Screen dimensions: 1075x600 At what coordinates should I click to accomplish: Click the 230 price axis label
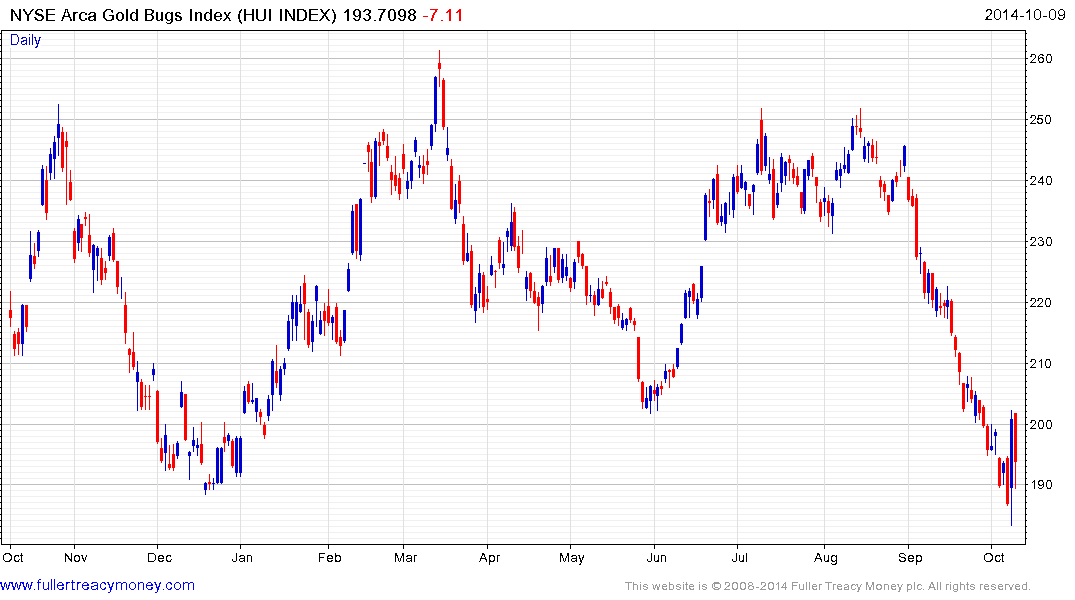pyautogui.click(x=1041, y=242)
